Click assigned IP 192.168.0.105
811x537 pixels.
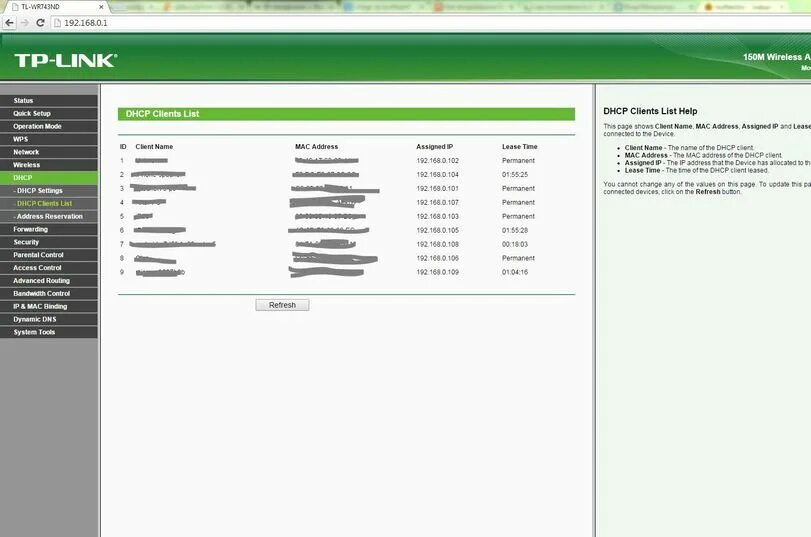pyautogui.click(x=438, y=231)
